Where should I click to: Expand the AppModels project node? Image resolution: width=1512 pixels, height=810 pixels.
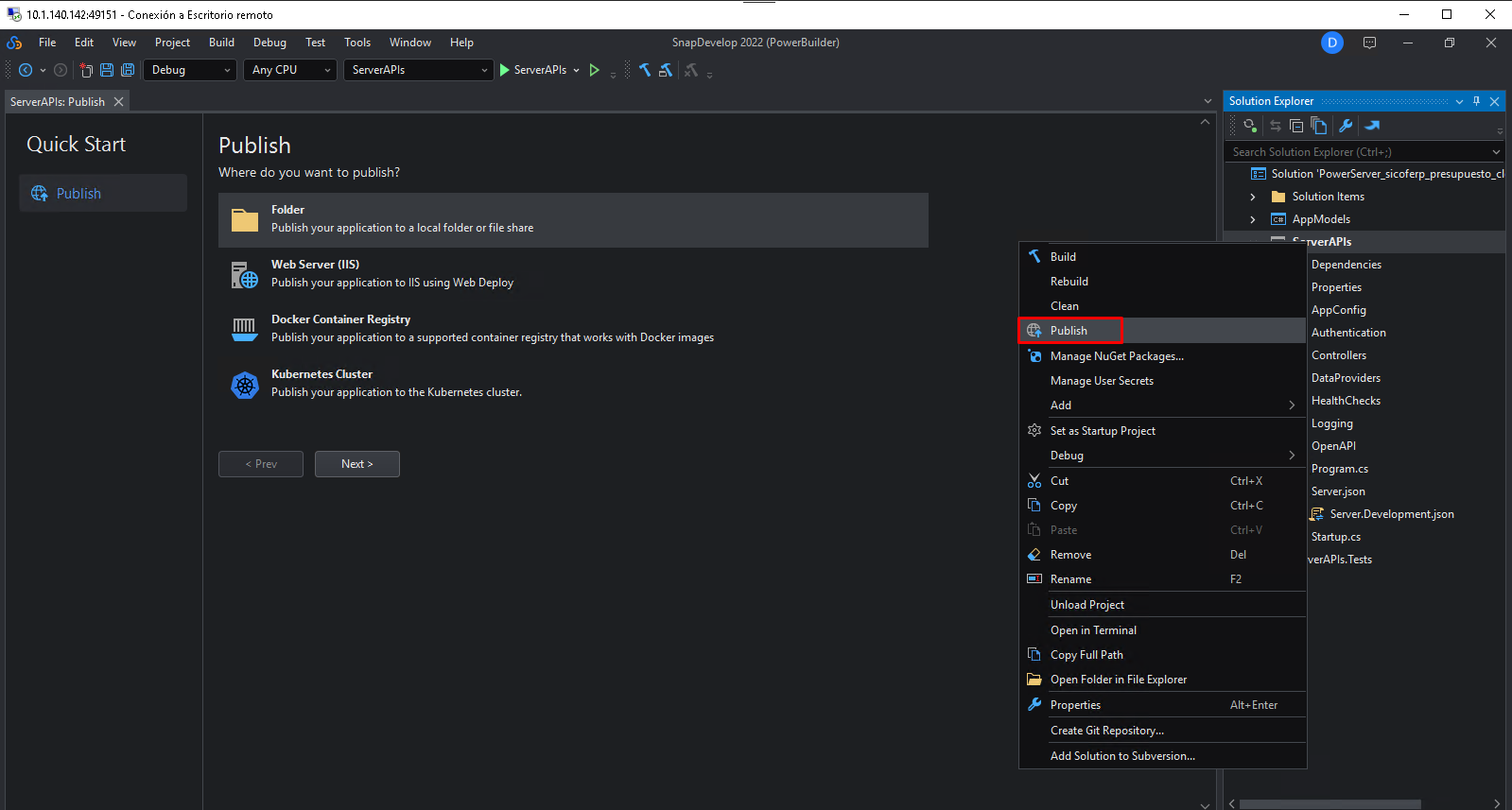1253,219
